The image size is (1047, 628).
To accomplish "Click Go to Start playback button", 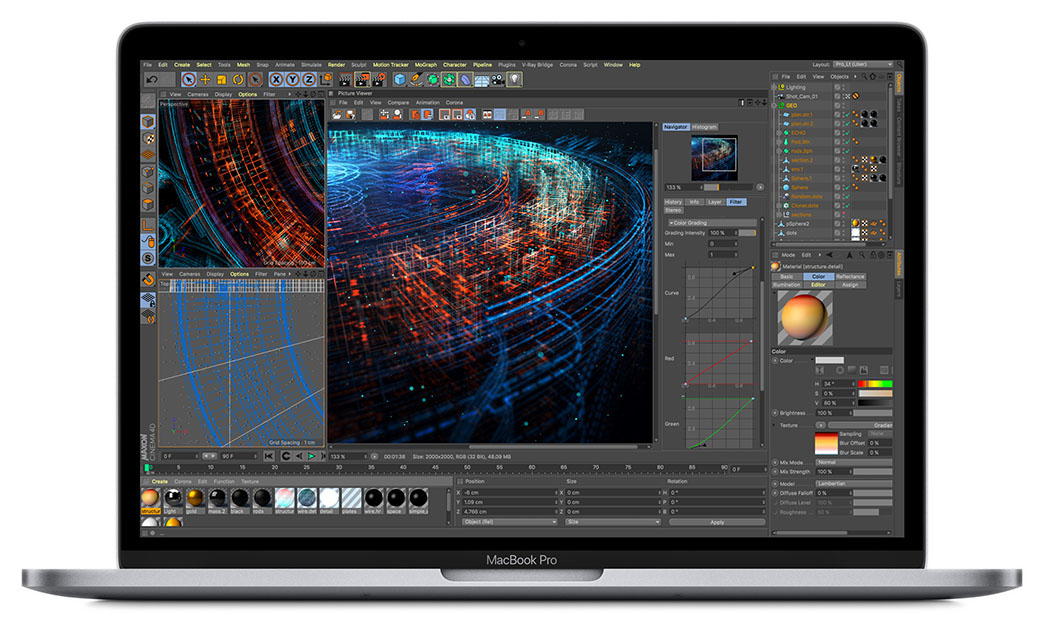I will click(x=268, y=456).
